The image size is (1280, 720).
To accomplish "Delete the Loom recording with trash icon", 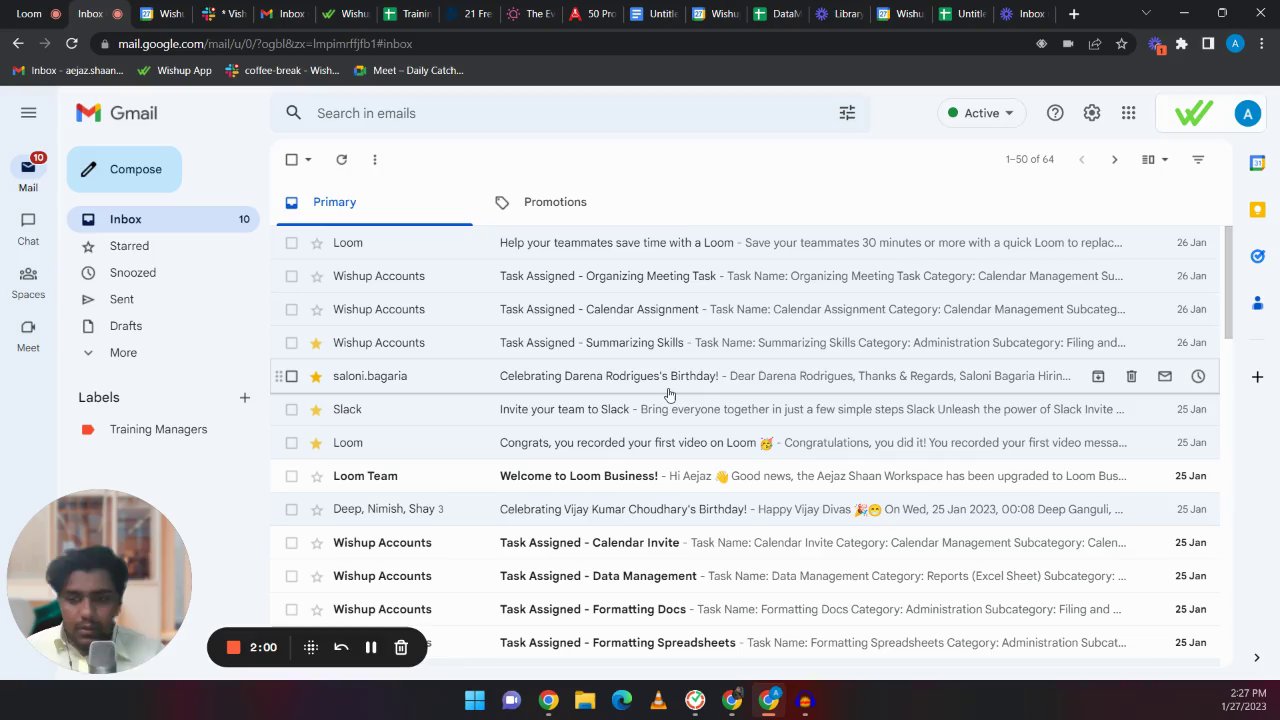I will point(401,647).
